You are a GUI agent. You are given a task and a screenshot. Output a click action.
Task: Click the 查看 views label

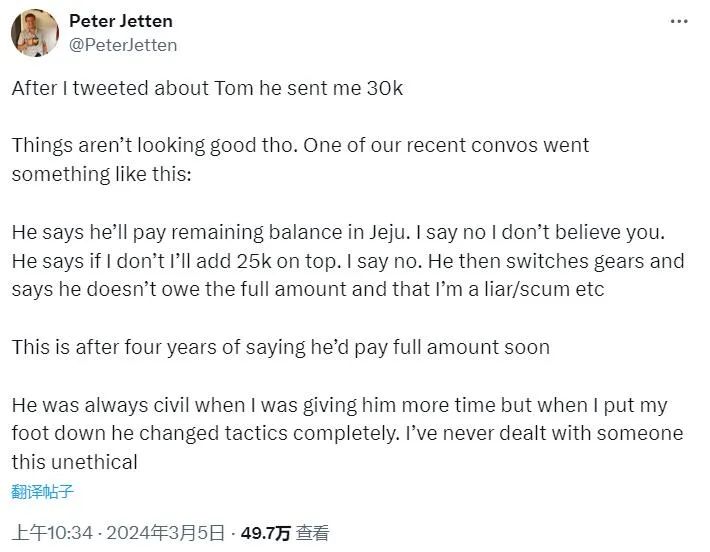point(313,533)
